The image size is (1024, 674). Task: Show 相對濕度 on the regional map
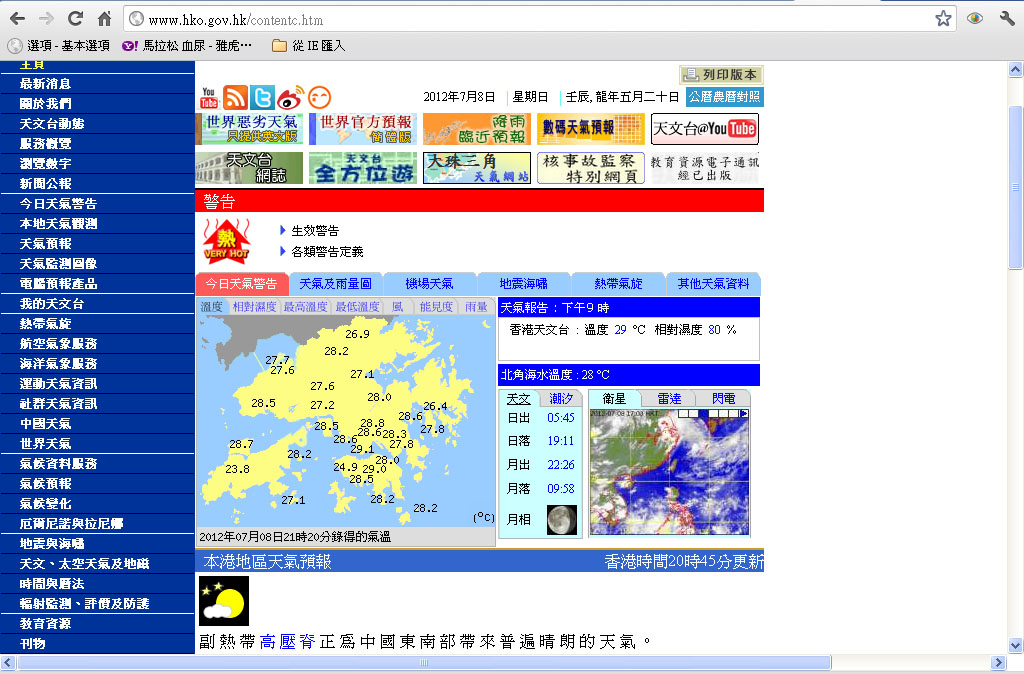(x=254, y=307)
